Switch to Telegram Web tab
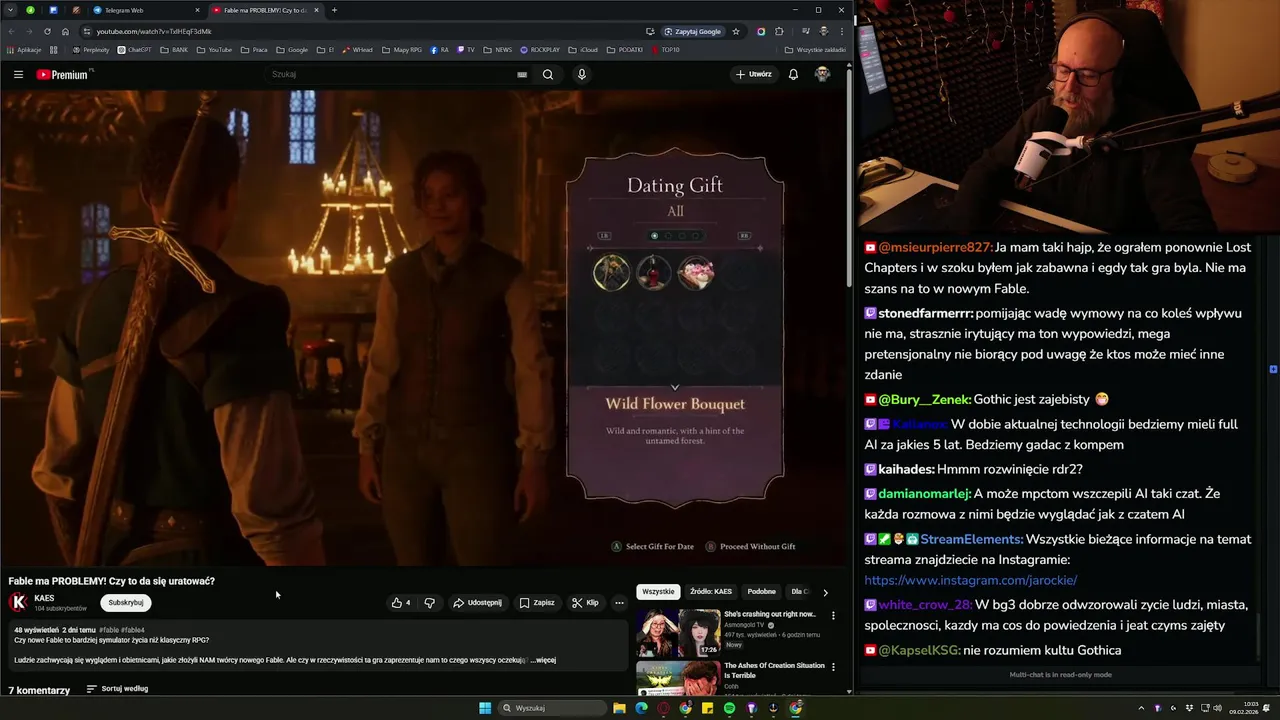1280x720 pixels. (140, 10)
